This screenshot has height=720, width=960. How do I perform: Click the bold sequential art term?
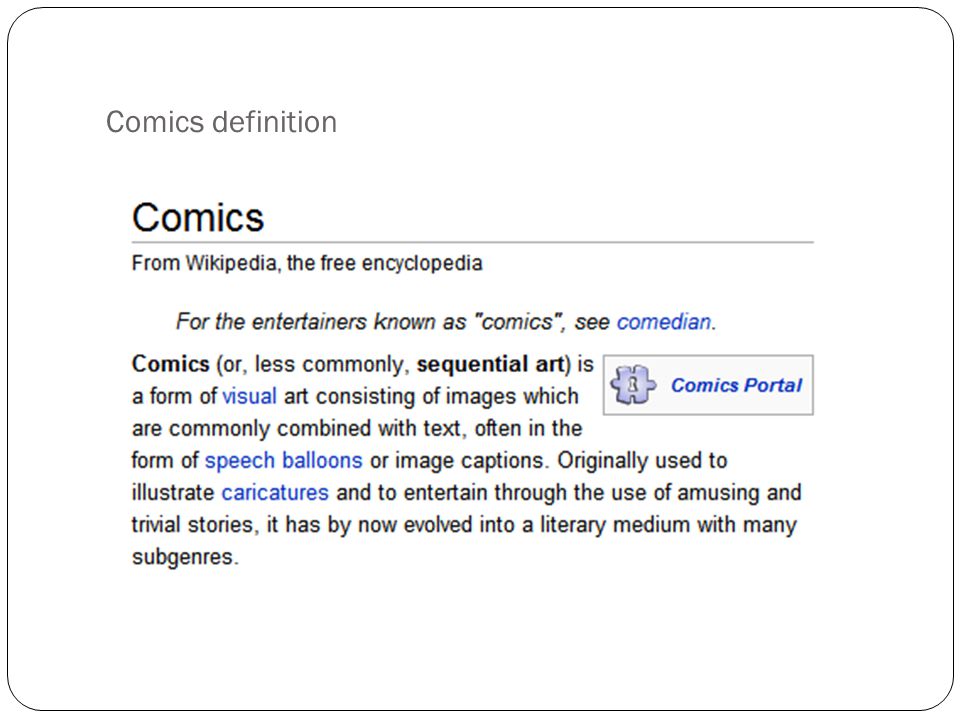tap(490, 364)
